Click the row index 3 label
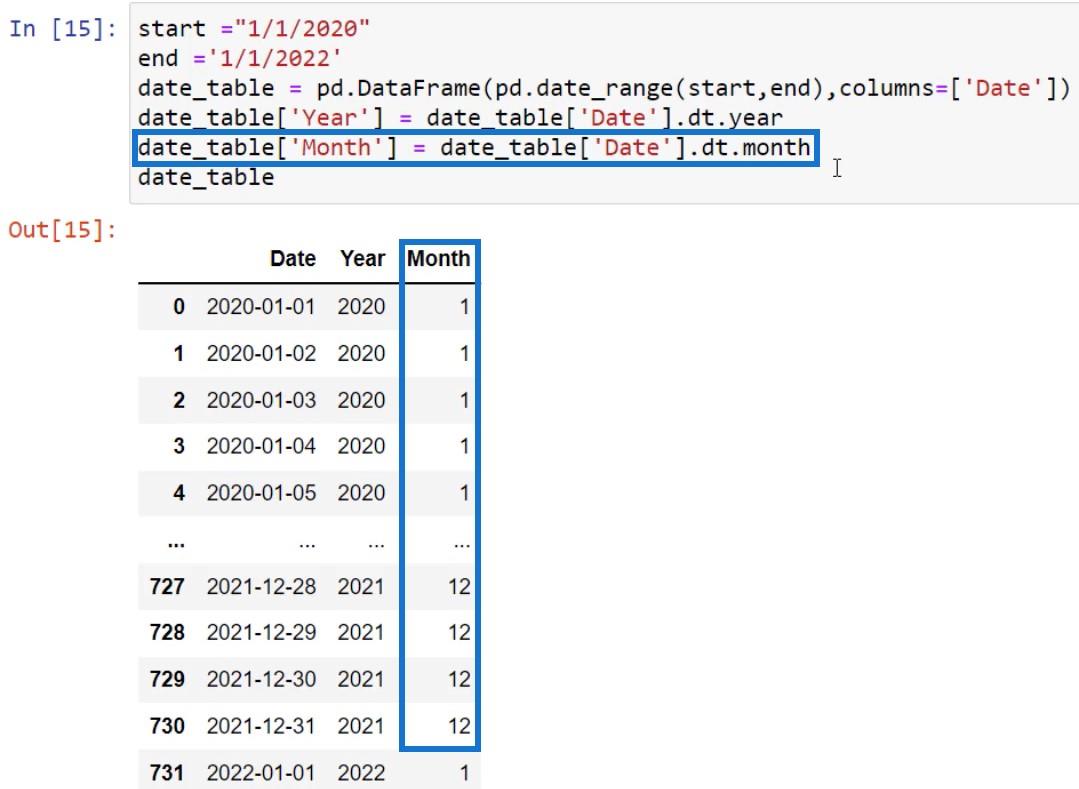This screenshot has width=1079, height=789. [179, 446]
